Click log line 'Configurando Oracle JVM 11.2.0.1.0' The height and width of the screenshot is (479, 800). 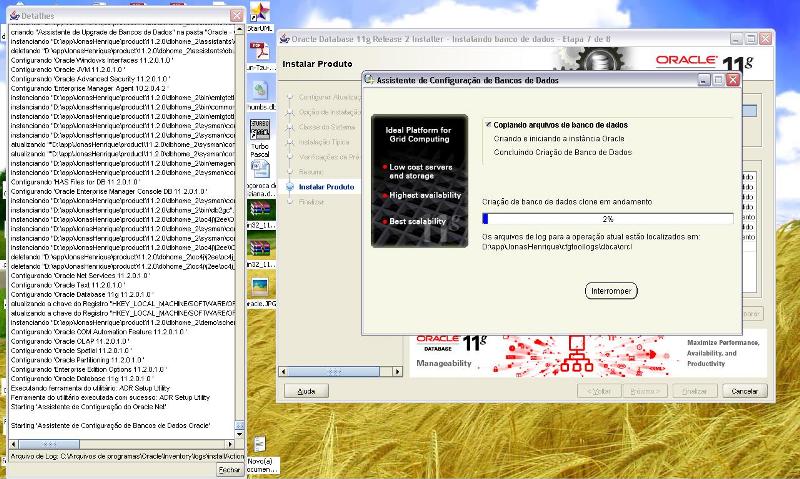67,69
